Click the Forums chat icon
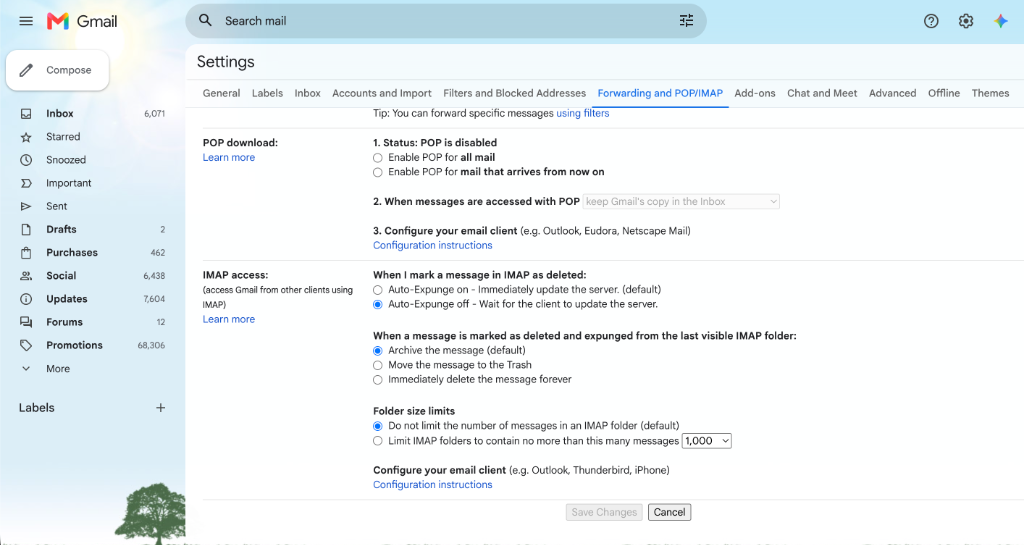 pos(26,322)
